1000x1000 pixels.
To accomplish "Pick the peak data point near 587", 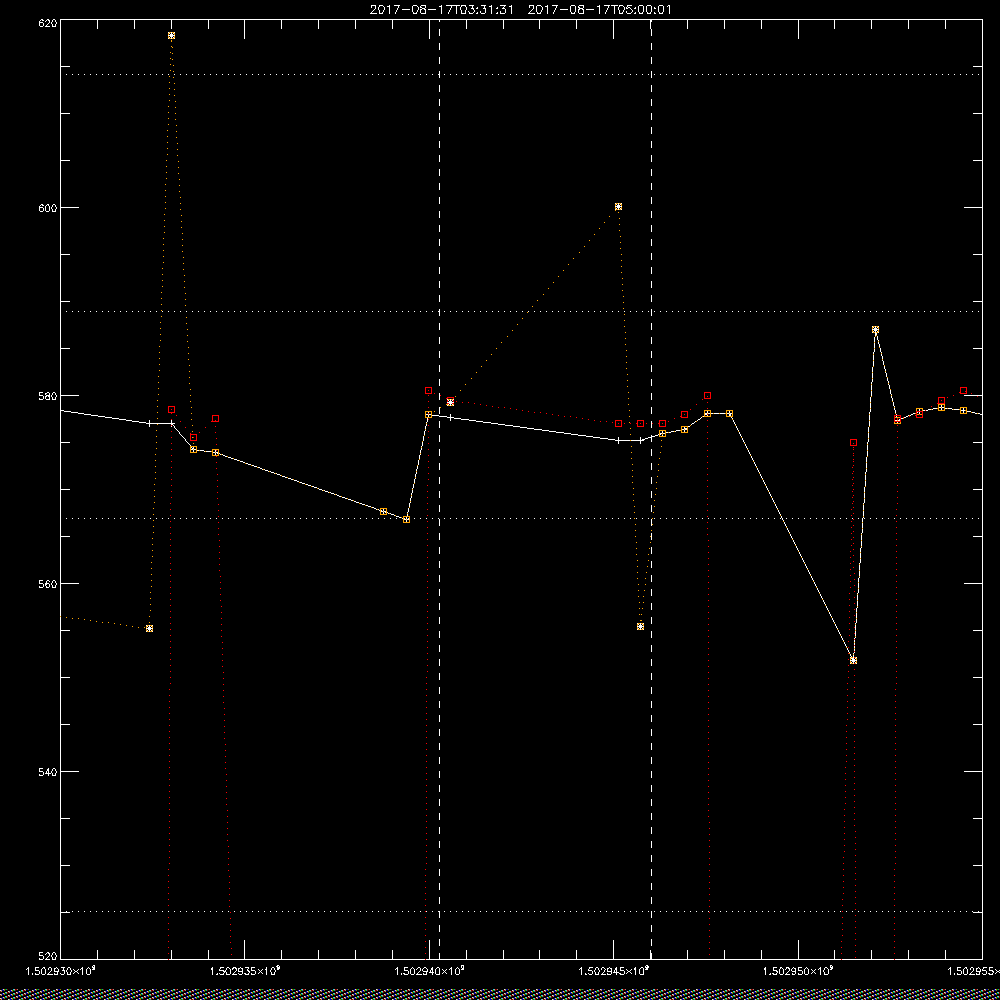I will 876,330.
